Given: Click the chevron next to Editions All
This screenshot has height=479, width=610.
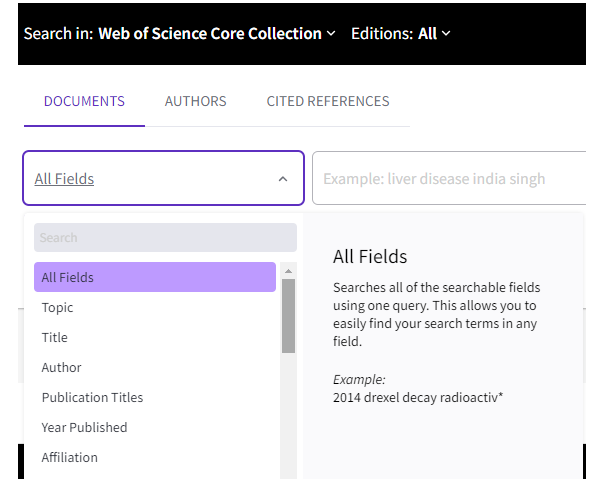Looking at the screenshot, I should click(x=446, y=34).
